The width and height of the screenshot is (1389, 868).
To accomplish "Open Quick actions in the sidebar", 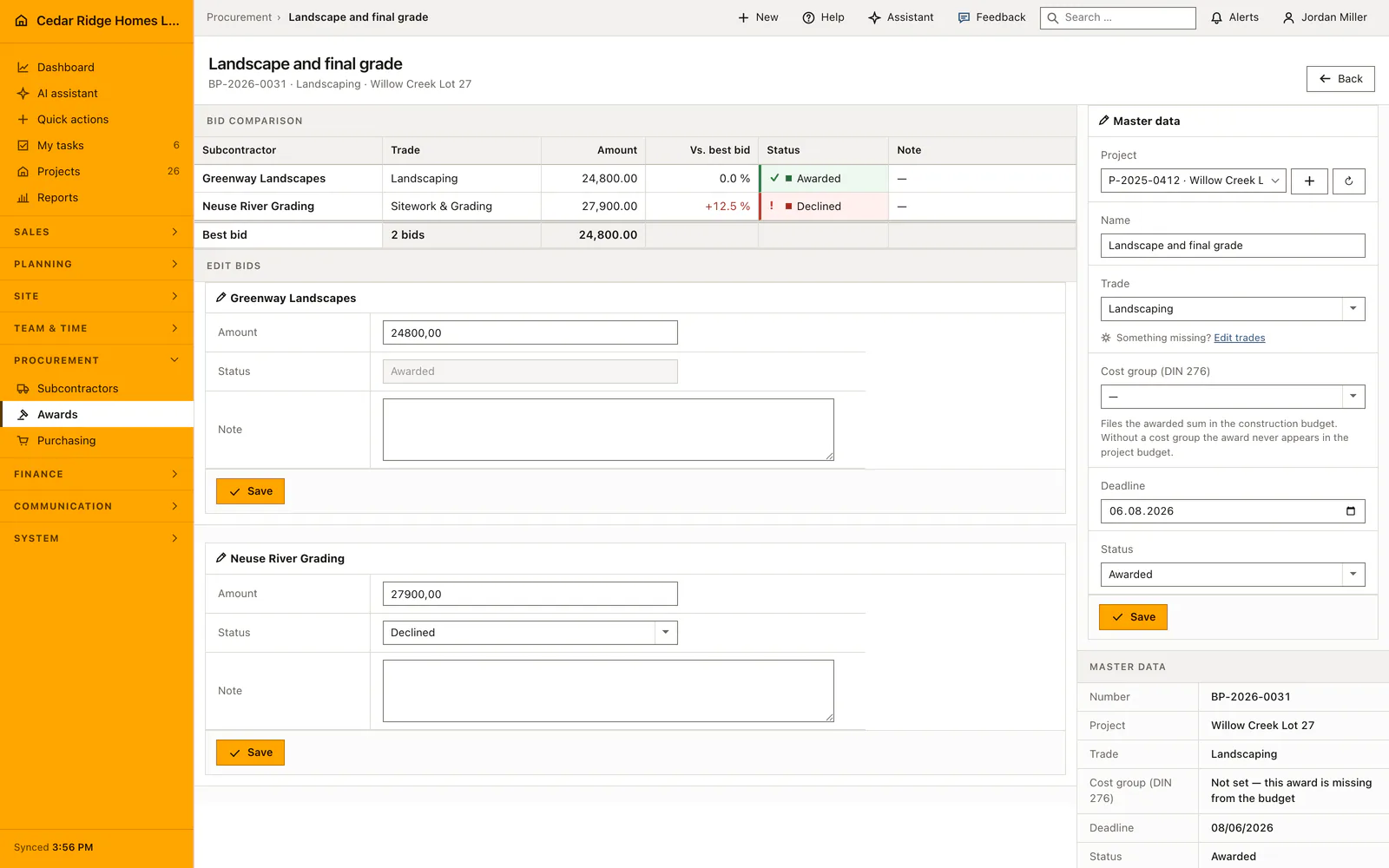I will pos(96,119).
